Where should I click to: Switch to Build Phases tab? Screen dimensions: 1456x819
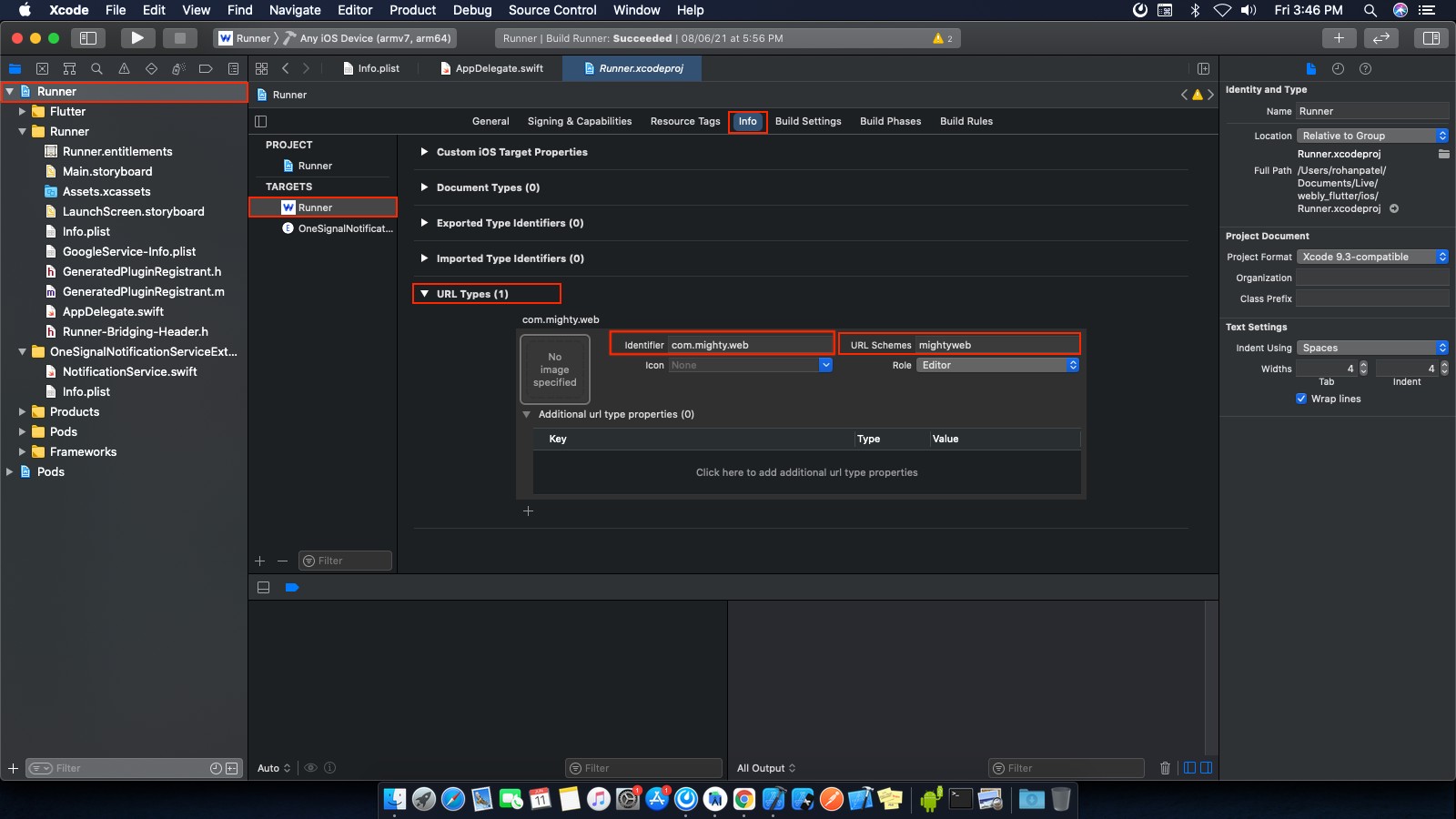coord(891,121)
